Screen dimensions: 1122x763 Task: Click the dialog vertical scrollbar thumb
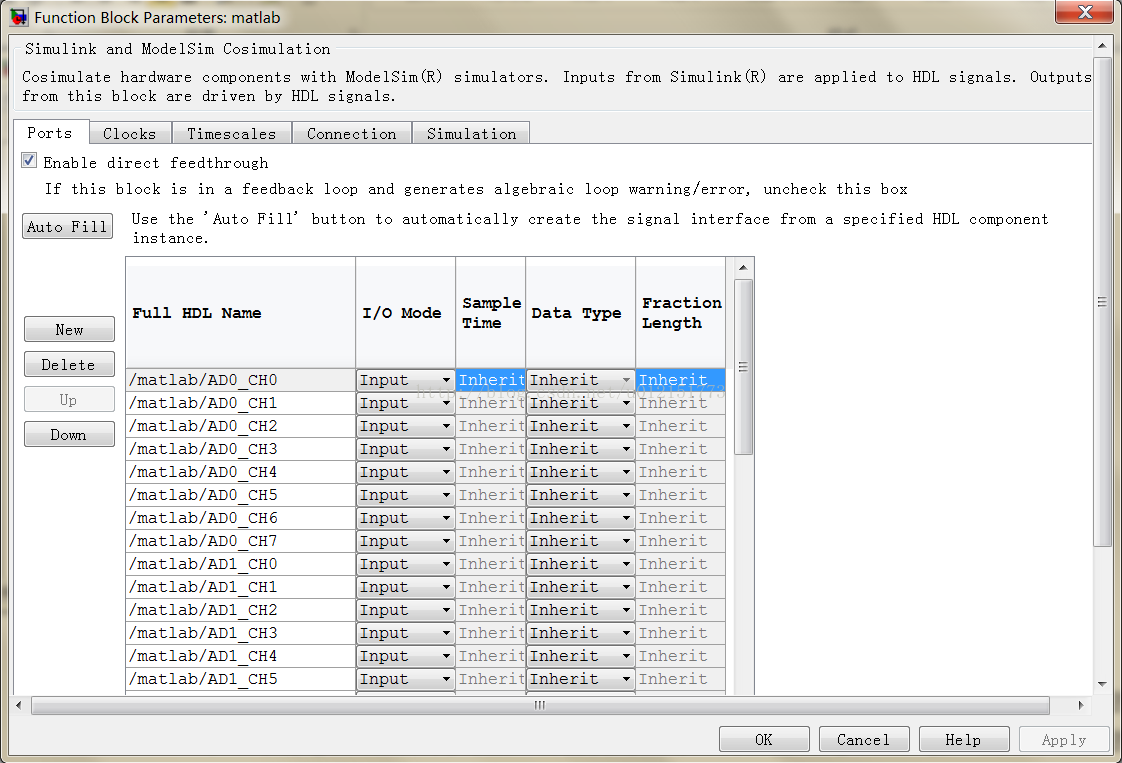click(x=1102, y=301)
